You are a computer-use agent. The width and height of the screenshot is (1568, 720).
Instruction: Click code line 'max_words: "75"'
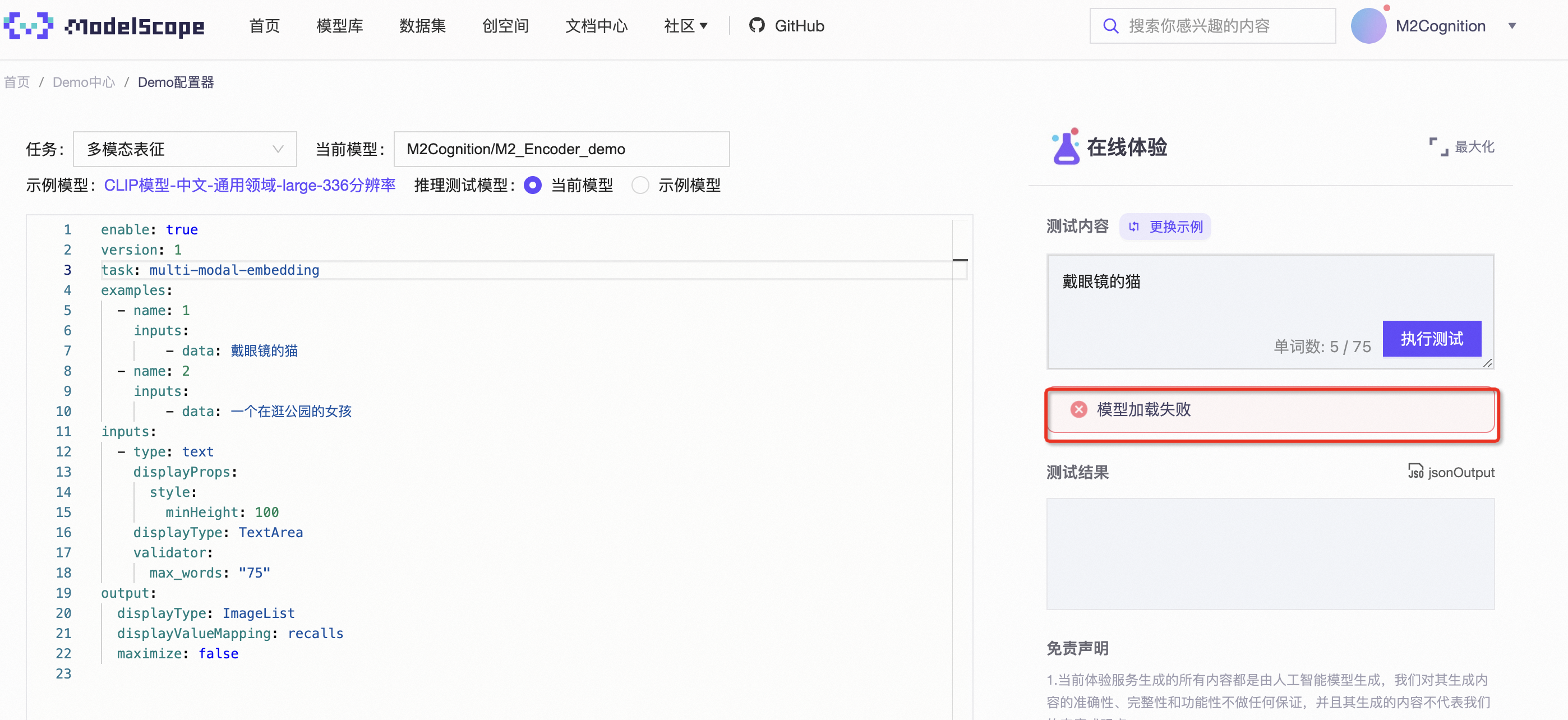click(x=209, y=573)
